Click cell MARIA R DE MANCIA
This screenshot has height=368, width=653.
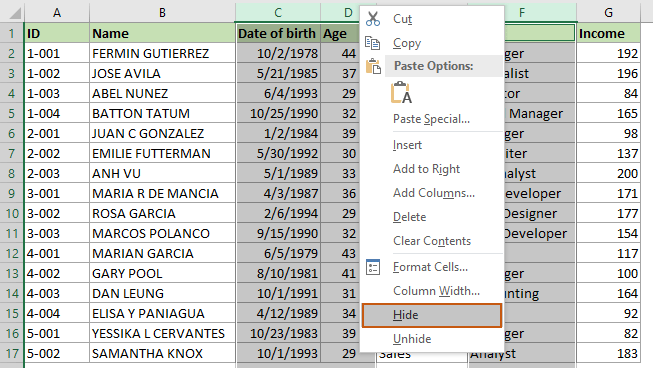(x=162, y=193)
